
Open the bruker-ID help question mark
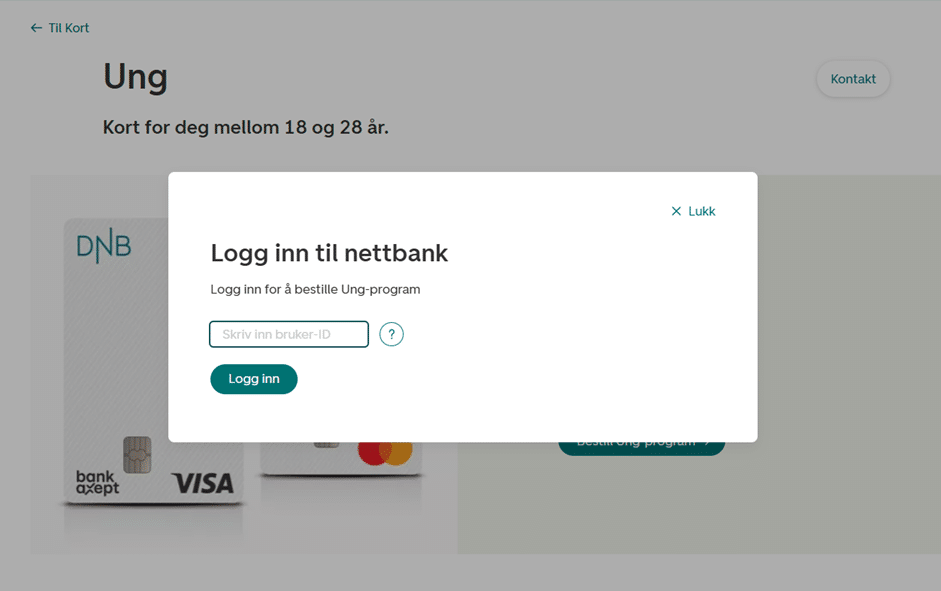pyautogui.click(x=391, y=334)
